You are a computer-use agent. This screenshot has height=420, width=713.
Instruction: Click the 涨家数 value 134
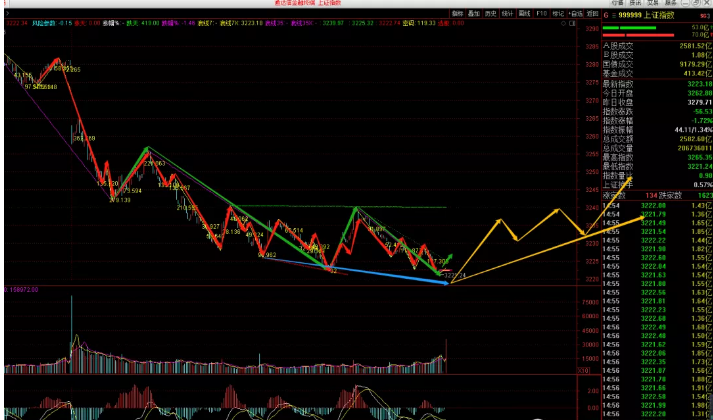pos(651,195)
